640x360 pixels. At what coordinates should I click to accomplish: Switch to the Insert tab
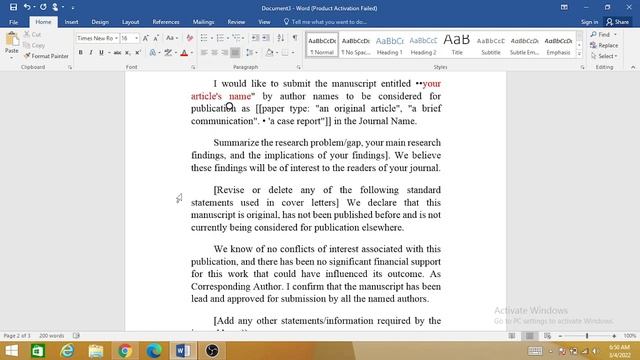coord(71,22)
